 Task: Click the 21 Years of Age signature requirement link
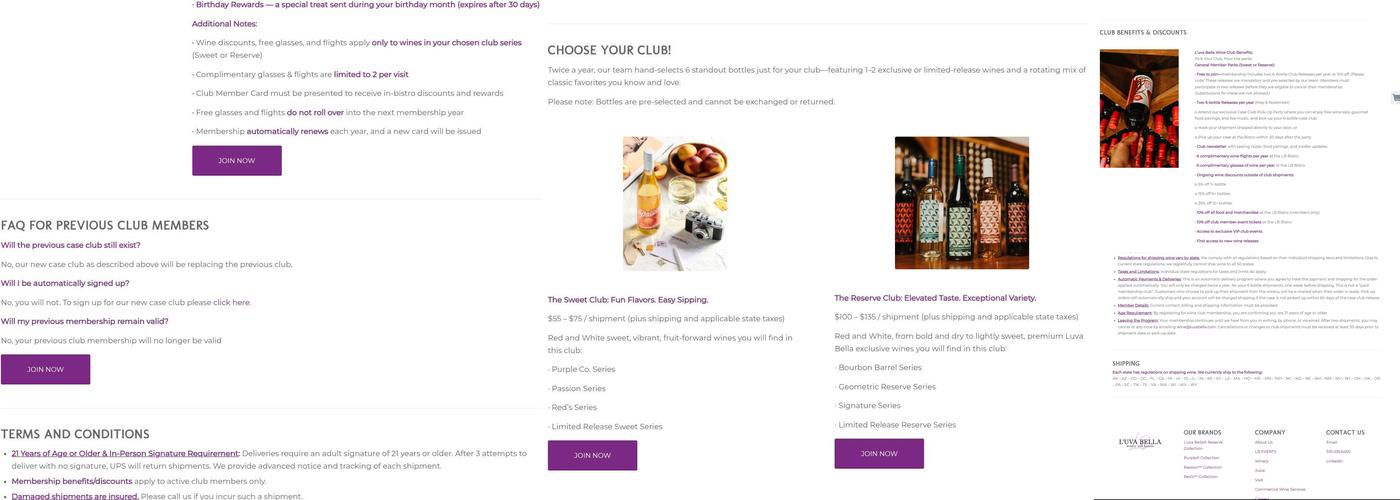pyautogui.click(x=125, y=453)
